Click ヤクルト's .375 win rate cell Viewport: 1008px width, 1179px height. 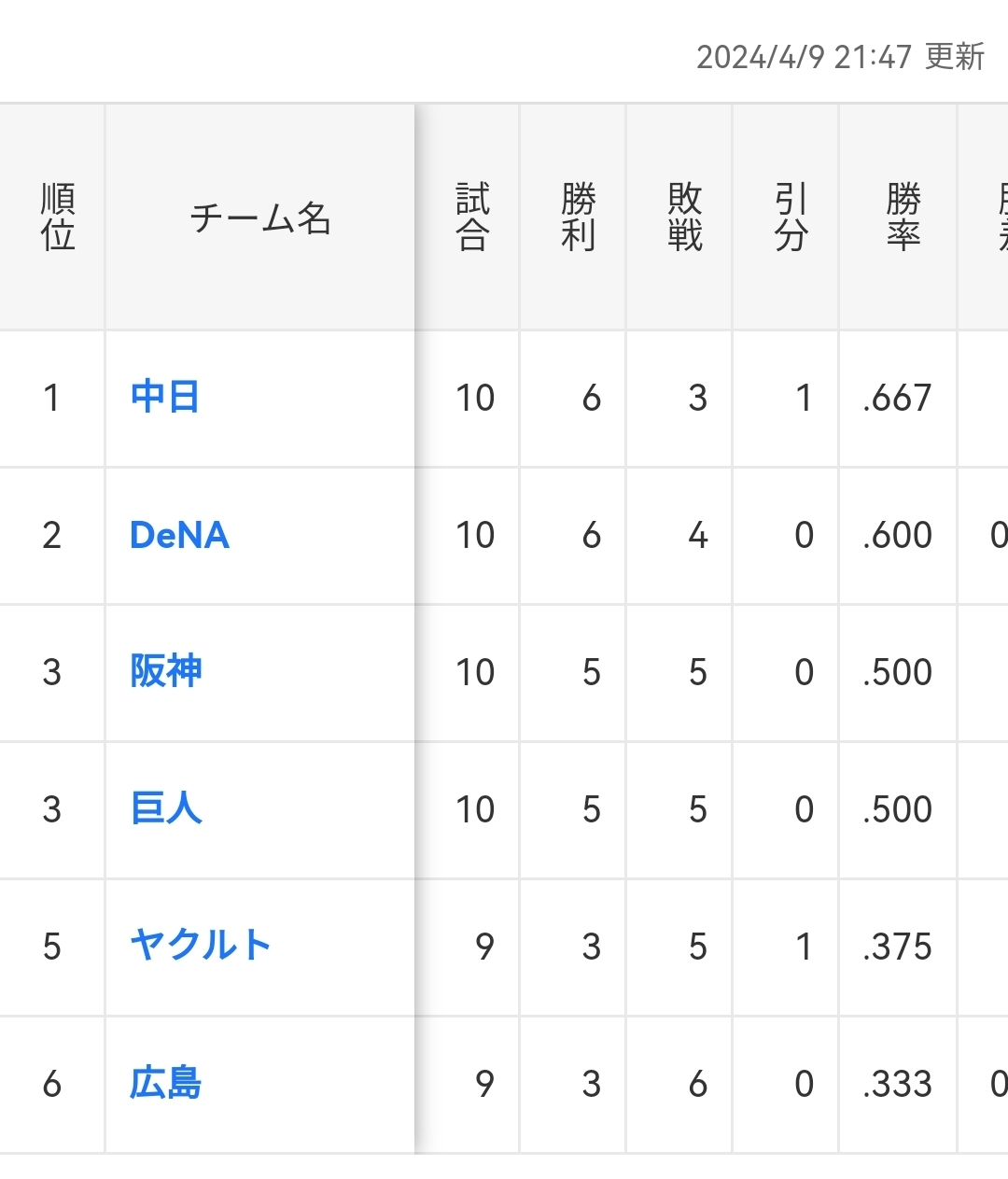(x=897, y=947)
